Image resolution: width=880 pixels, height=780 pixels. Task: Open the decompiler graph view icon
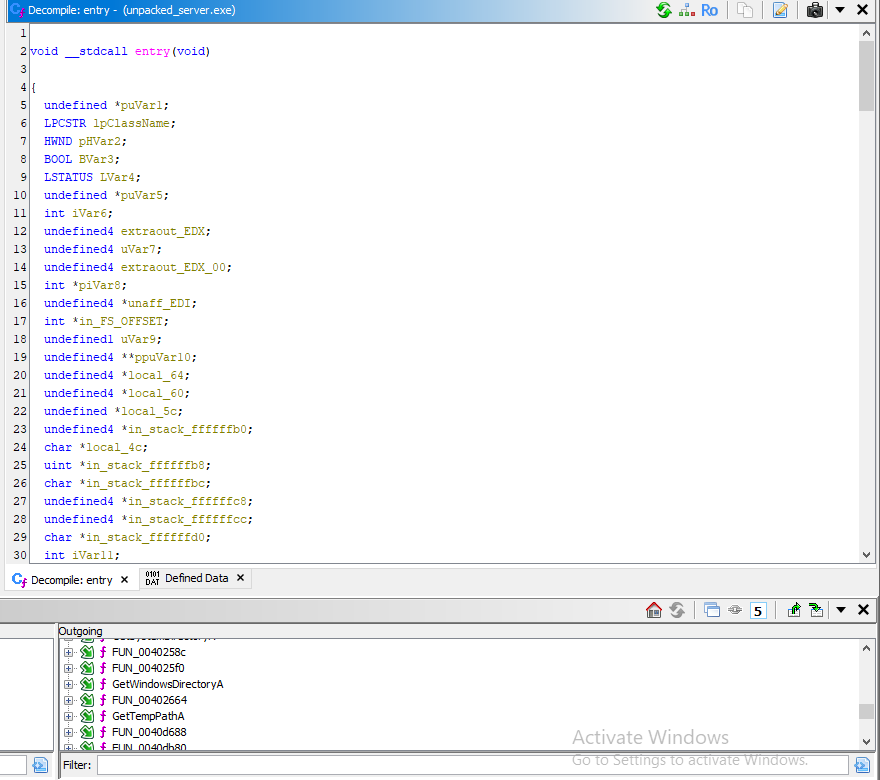coord(687,10)
